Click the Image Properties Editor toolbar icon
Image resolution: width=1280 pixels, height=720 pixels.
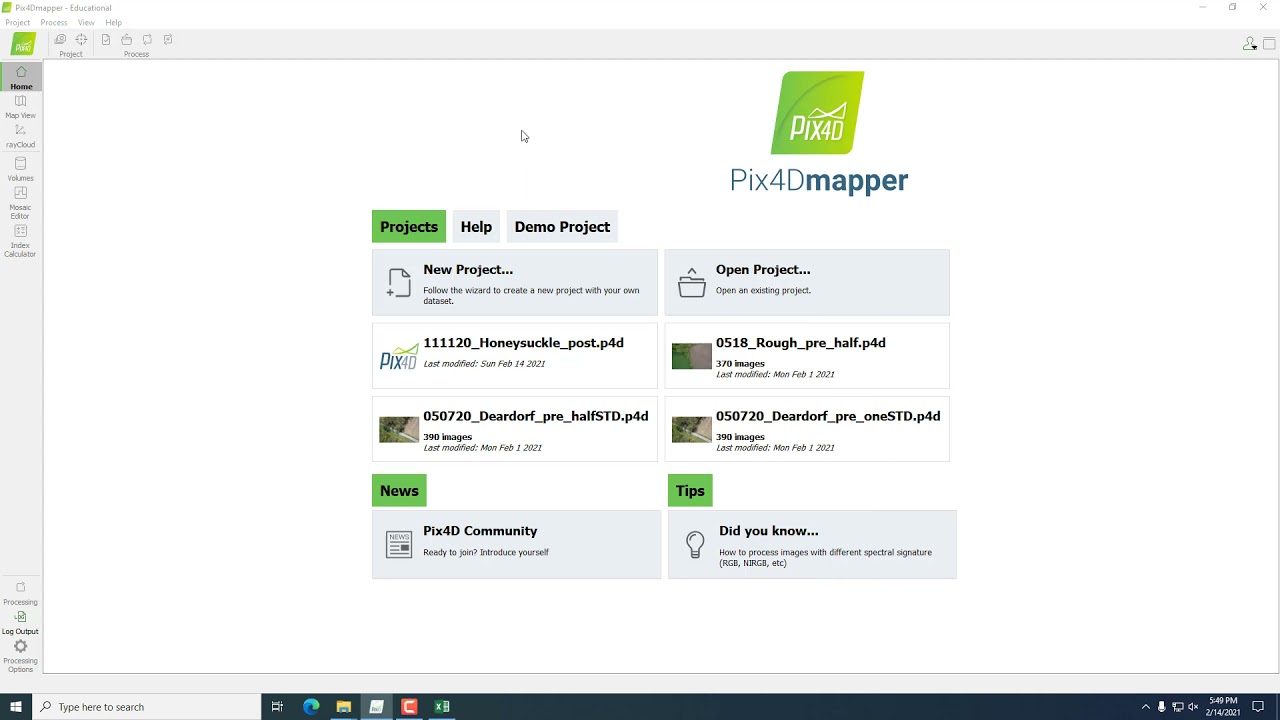pyautogui.click(x=60, y=40)
